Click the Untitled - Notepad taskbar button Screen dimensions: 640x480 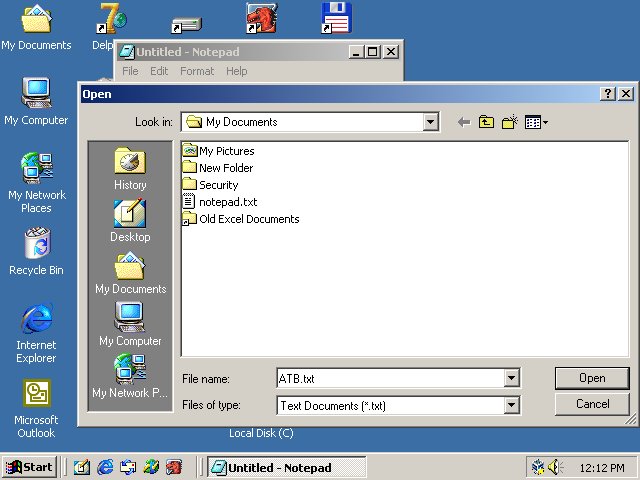[x=287, y=467]
